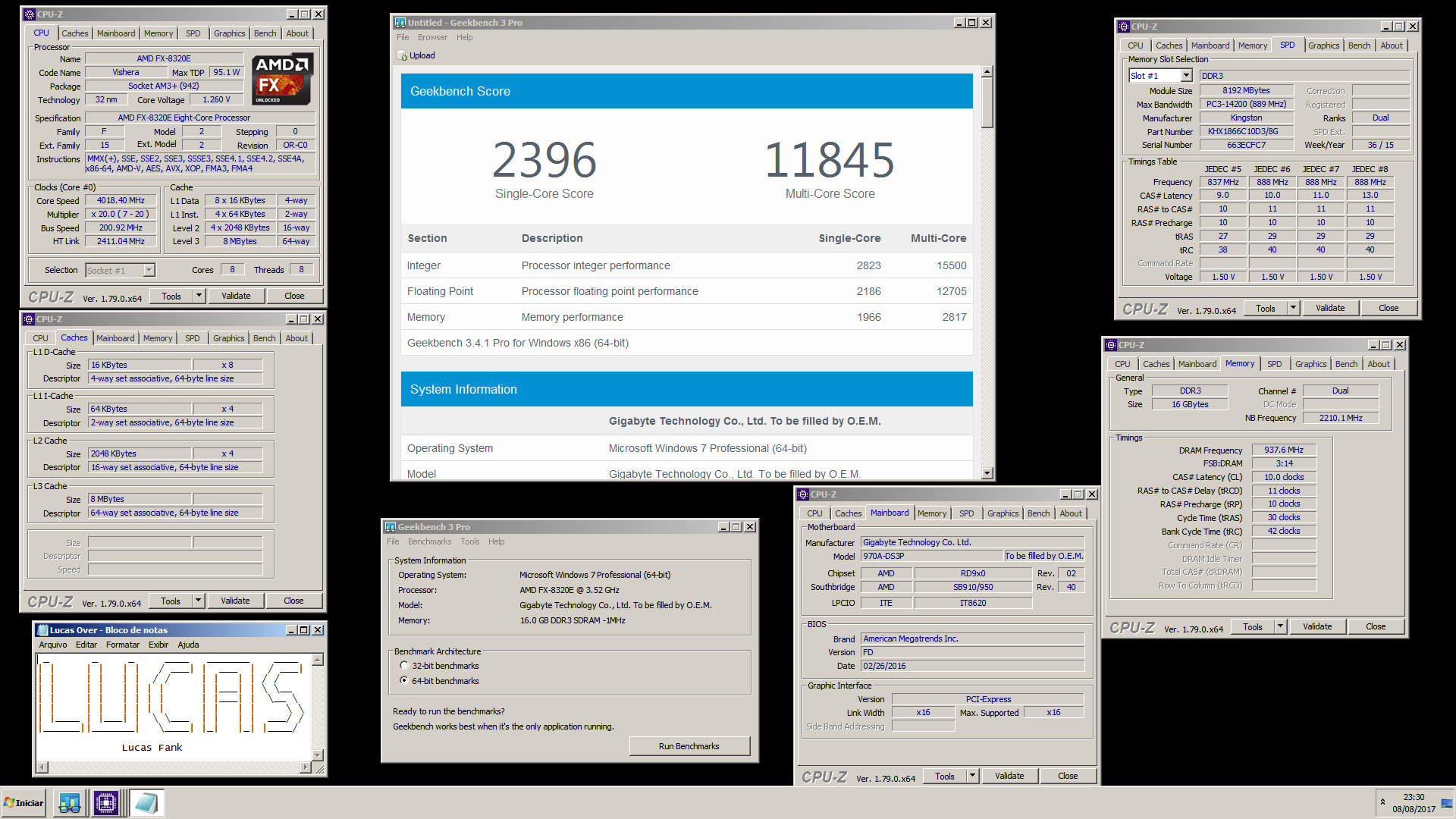The height and width of the screenshot is (819, 1456).
Task: Click the network monitor tray icon
Action: coord(1447,804)
